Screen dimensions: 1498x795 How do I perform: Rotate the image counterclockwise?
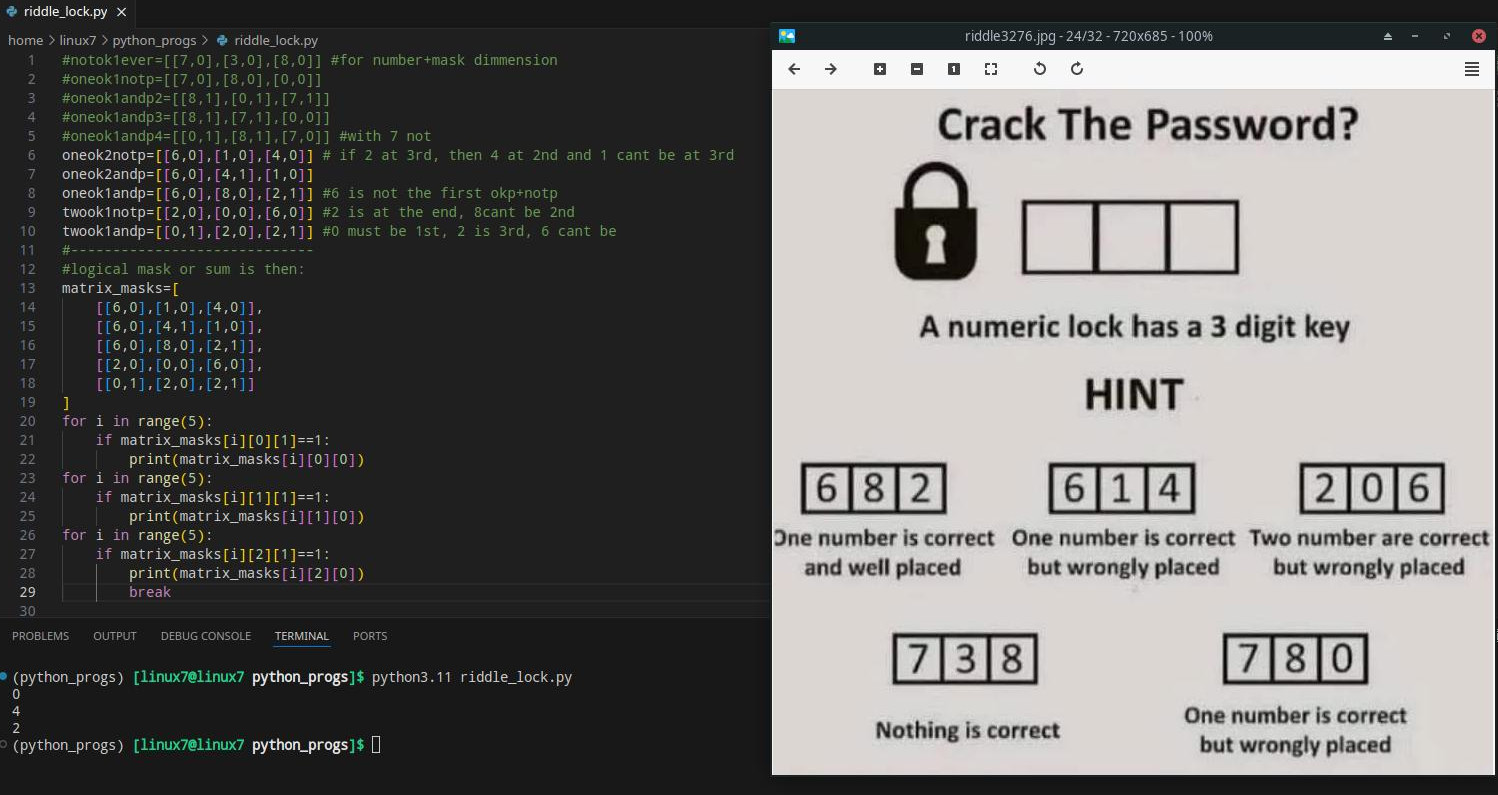click(1039, 69)
